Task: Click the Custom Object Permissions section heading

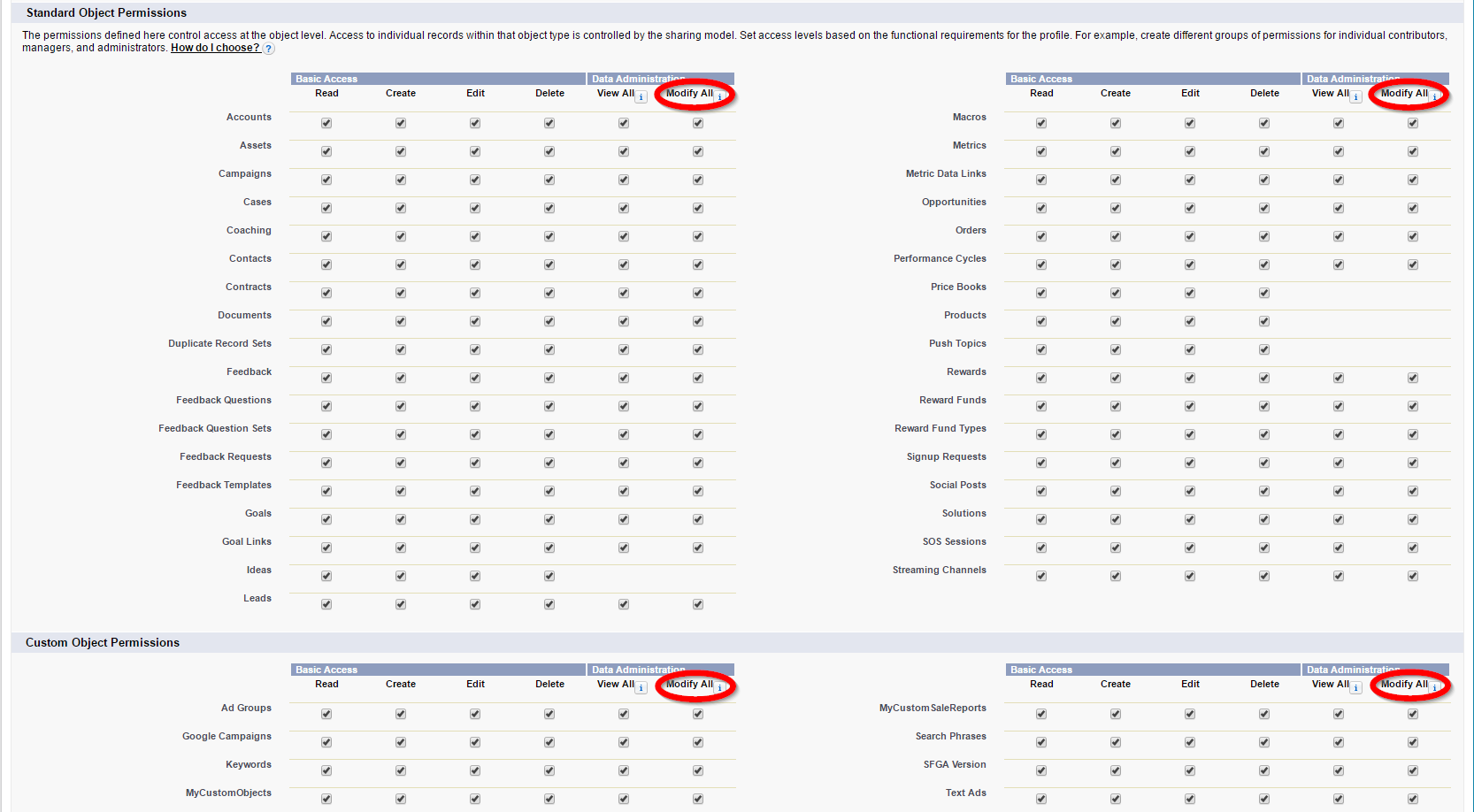Action: coord(103,642)
